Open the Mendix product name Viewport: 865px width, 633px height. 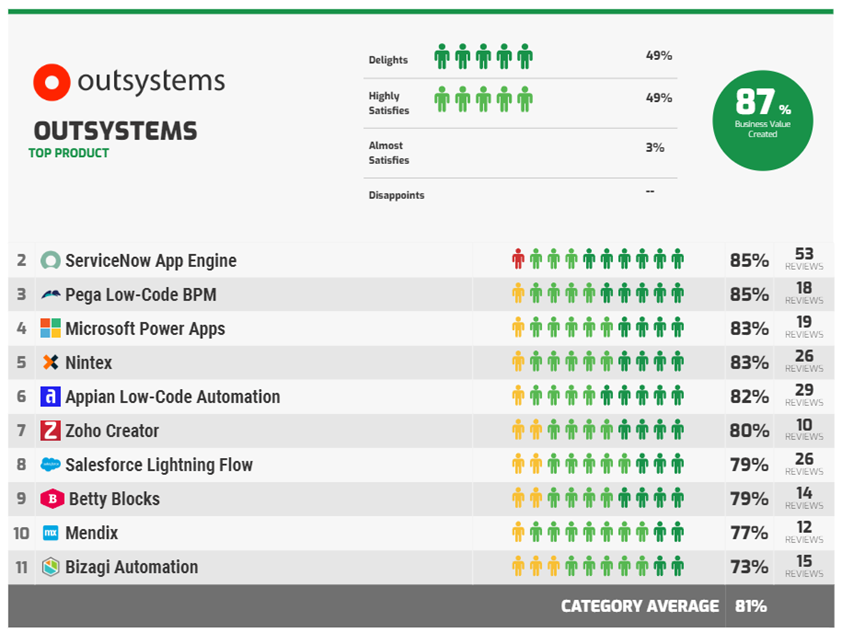pos(92,533)
